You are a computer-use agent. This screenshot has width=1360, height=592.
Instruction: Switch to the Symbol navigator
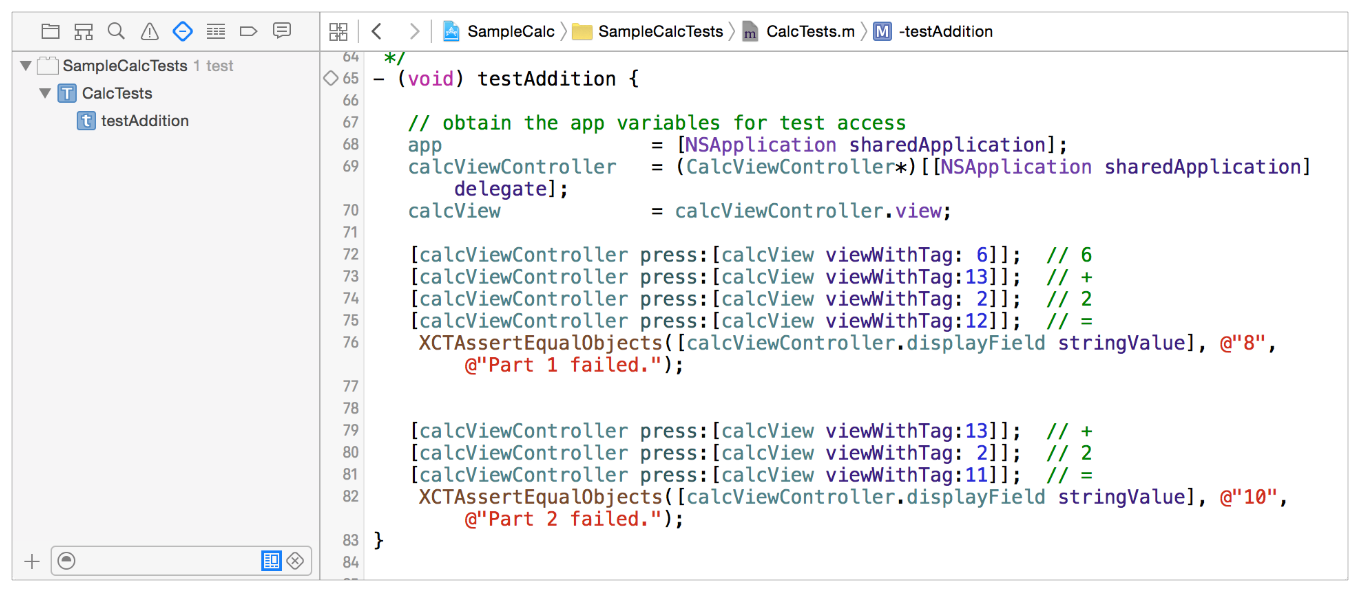(x=83, y=31)
